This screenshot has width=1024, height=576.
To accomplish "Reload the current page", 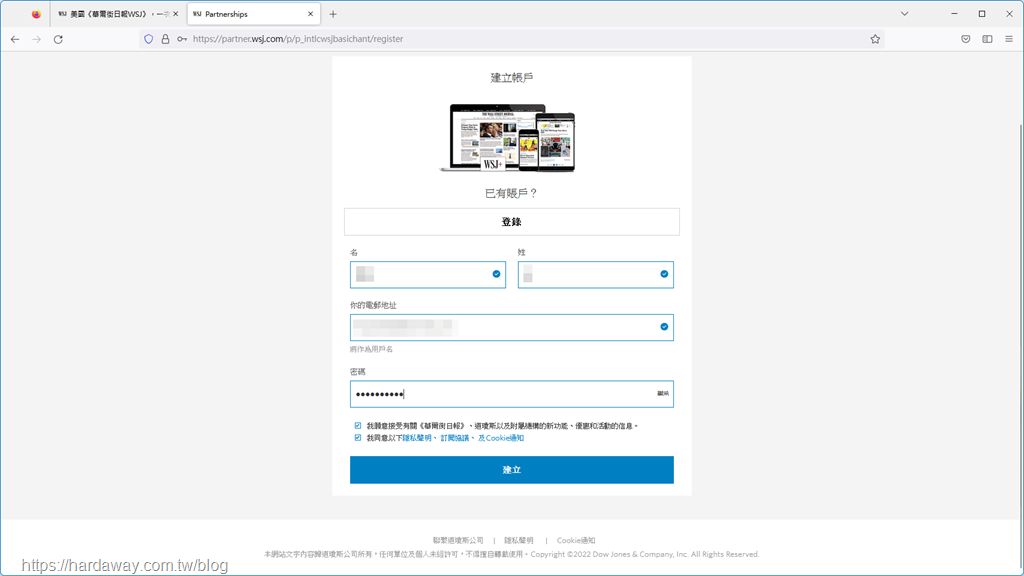I will tap(58, 39).
